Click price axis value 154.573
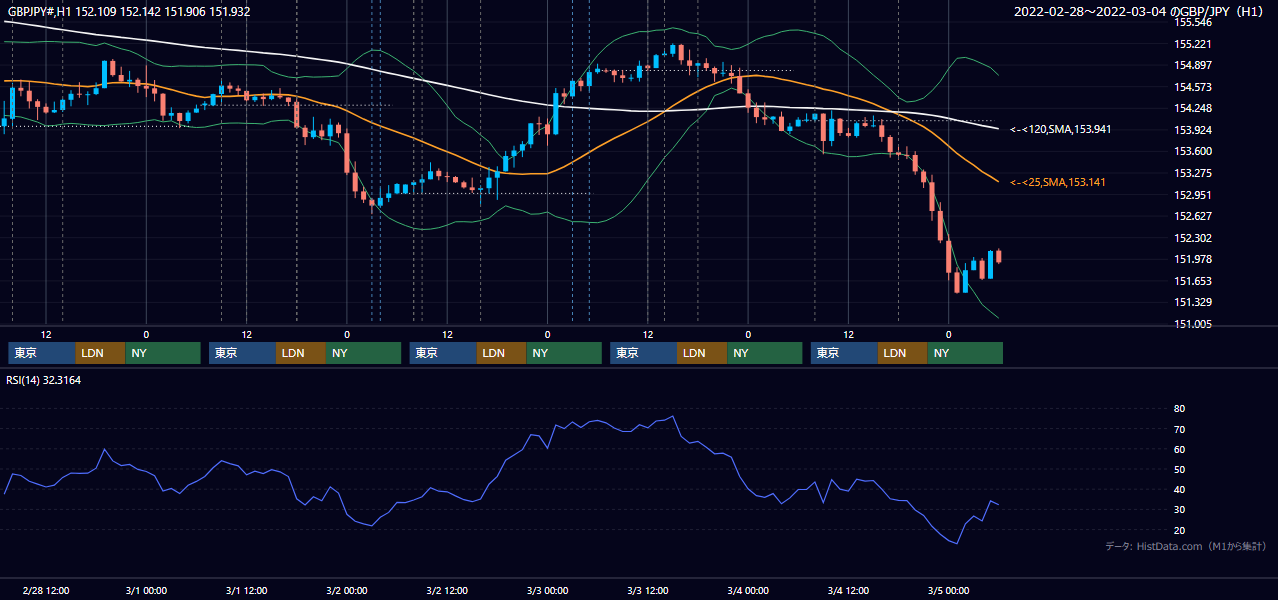1278x600 pixels. 1192,87
